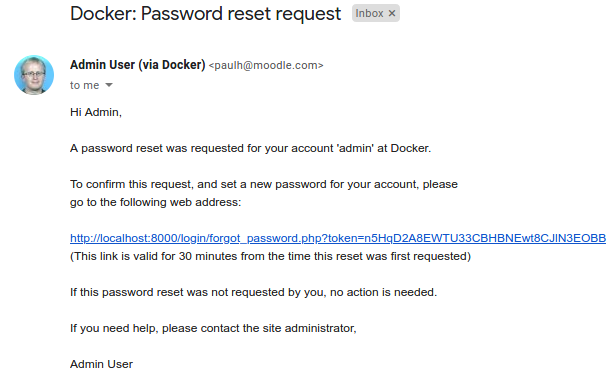
Task: Expand recipient details arrow beside 'to me'
Action: (x=109, y=85)
